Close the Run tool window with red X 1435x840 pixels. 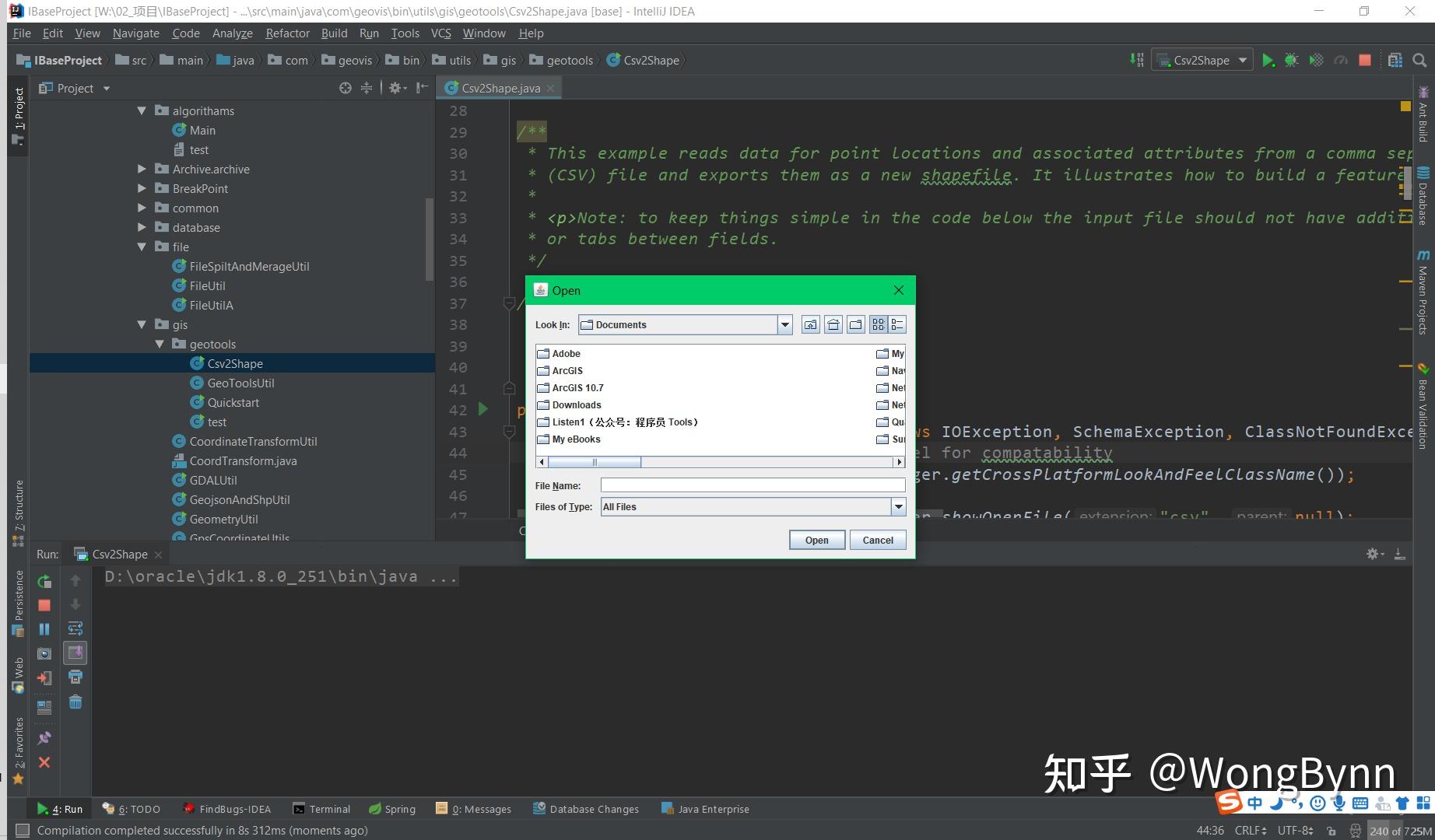[44, 763]
